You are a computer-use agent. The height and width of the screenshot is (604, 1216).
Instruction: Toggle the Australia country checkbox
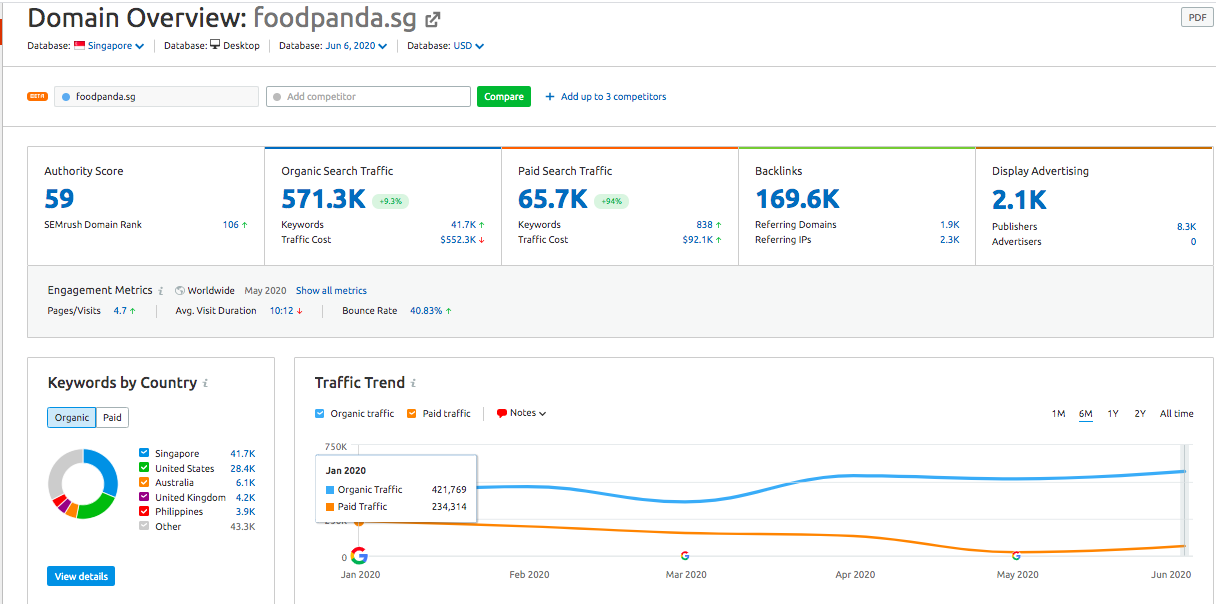click(x=144, y=482)
